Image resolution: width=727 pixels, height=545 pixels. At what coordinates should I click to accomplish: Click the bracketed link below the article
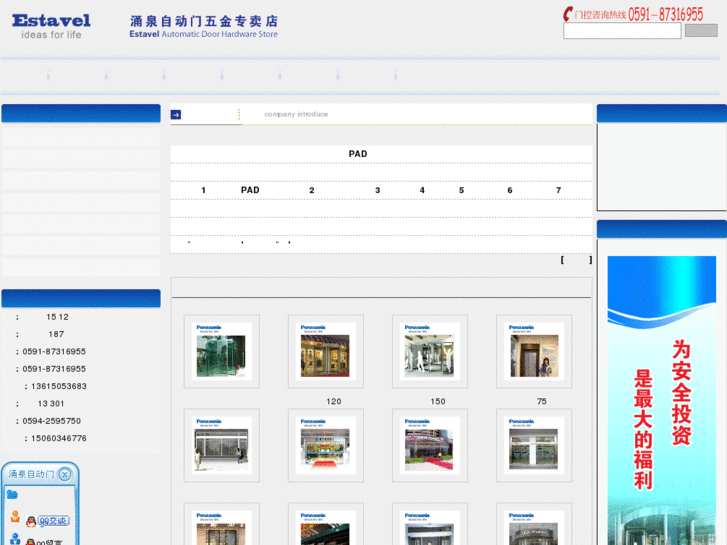tap(576, 260)
